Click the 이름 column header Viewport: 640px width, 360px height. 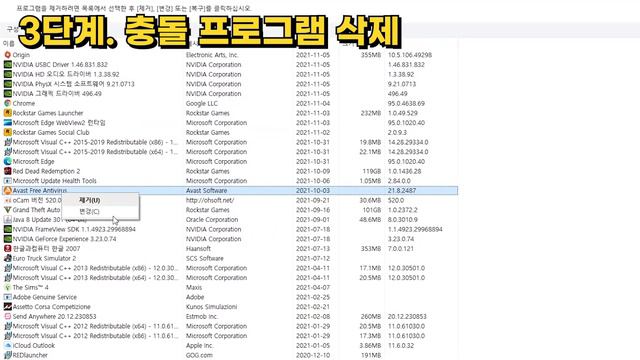[x=9, y=43]
